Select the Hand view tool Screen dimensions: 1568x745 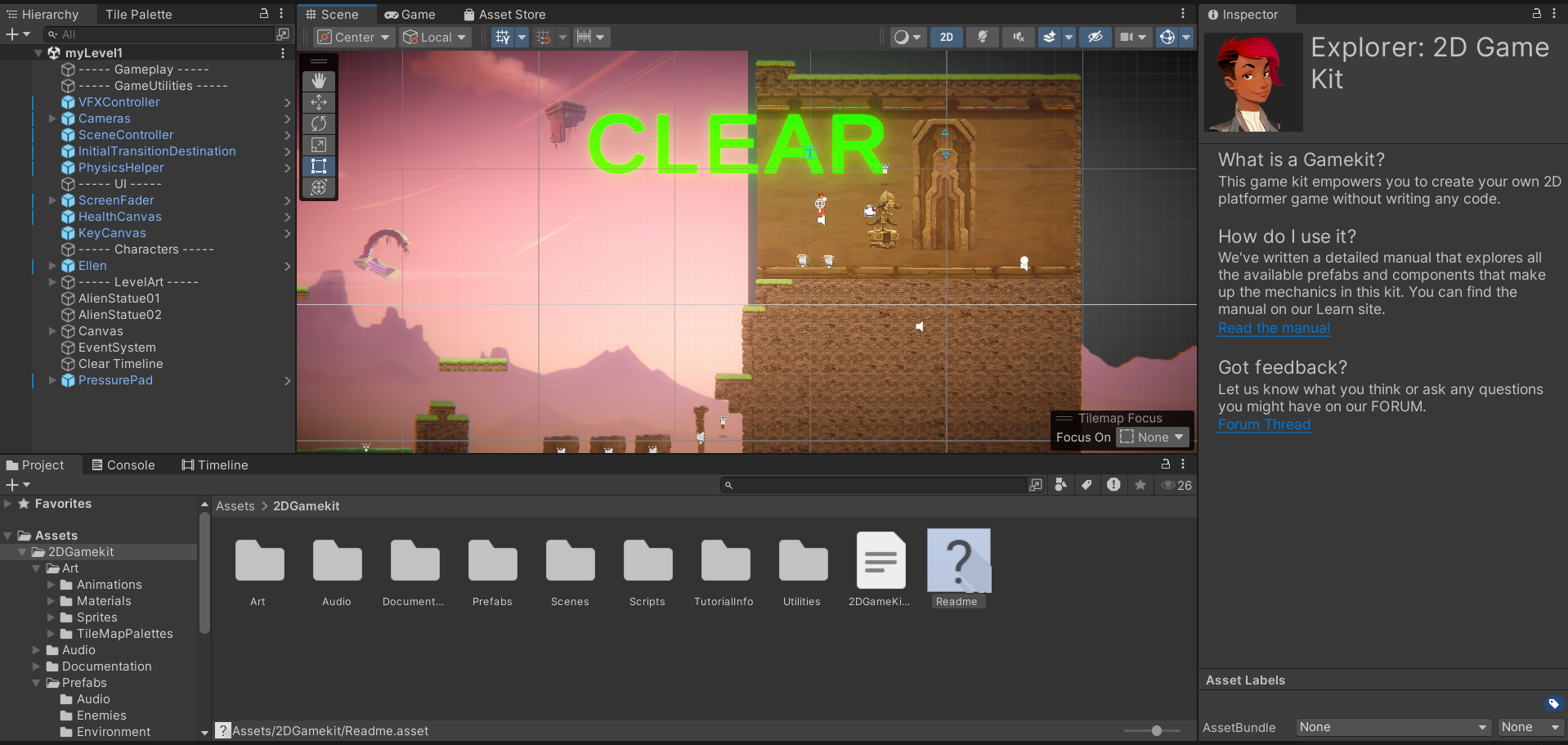319,81
